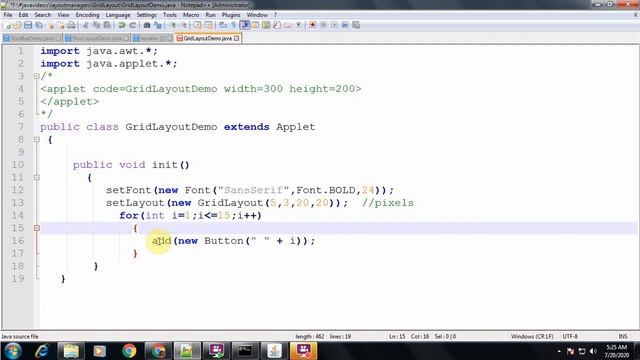Screen dimensions: 640x360
Task: Print the document using toolbar icon
Action: pyautogui.click(x=71, y=25)
